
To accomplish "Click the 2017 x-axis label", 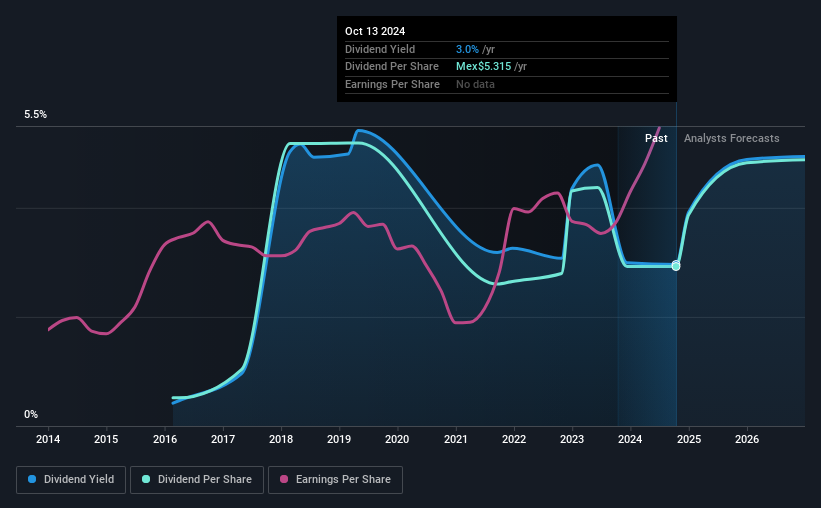I will [223, 439].
